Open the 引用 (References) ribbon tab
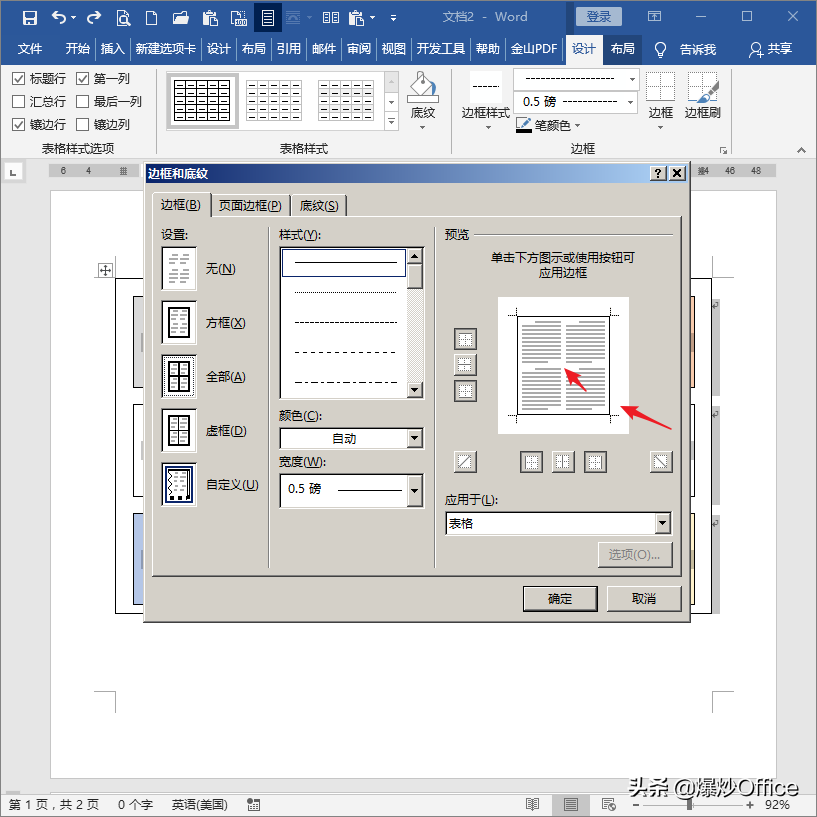Viewport: 817px width, 817px height. (289, 49)
